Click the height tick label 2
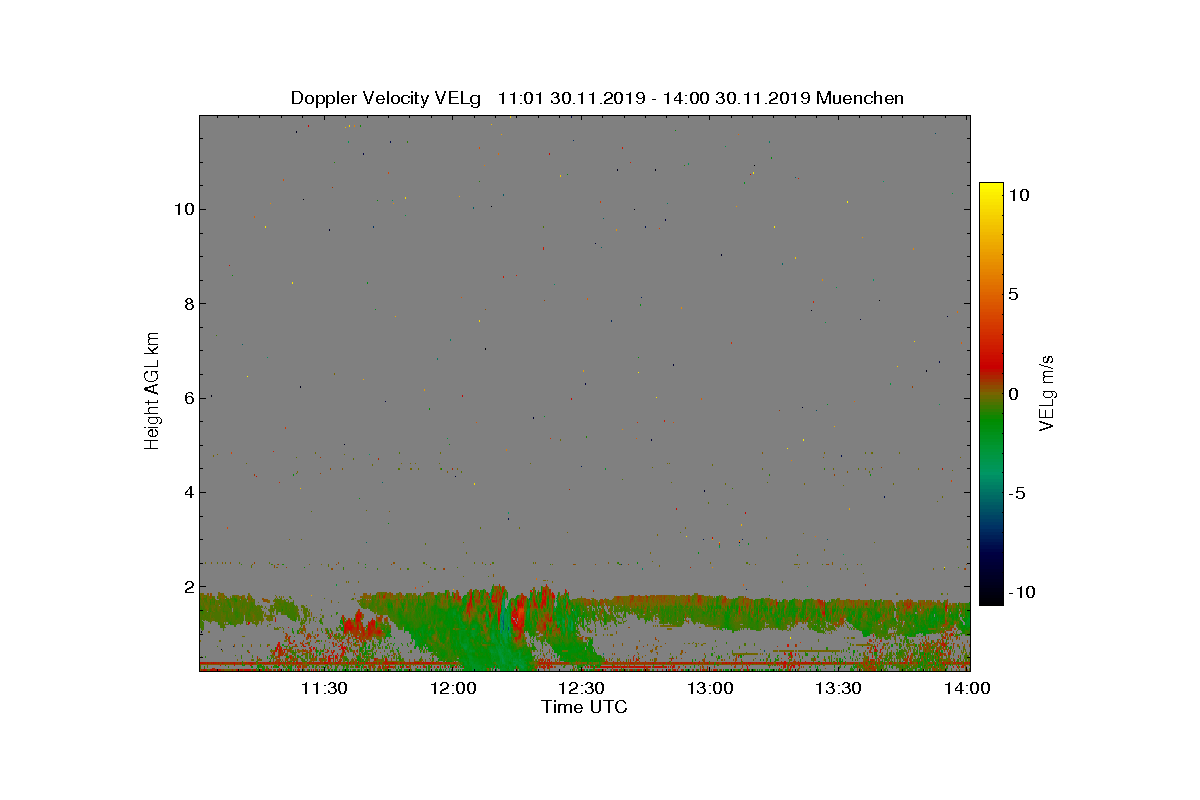Image resolution: width=1200 pixels, height=800 pixels. click(x=187, y=587)
